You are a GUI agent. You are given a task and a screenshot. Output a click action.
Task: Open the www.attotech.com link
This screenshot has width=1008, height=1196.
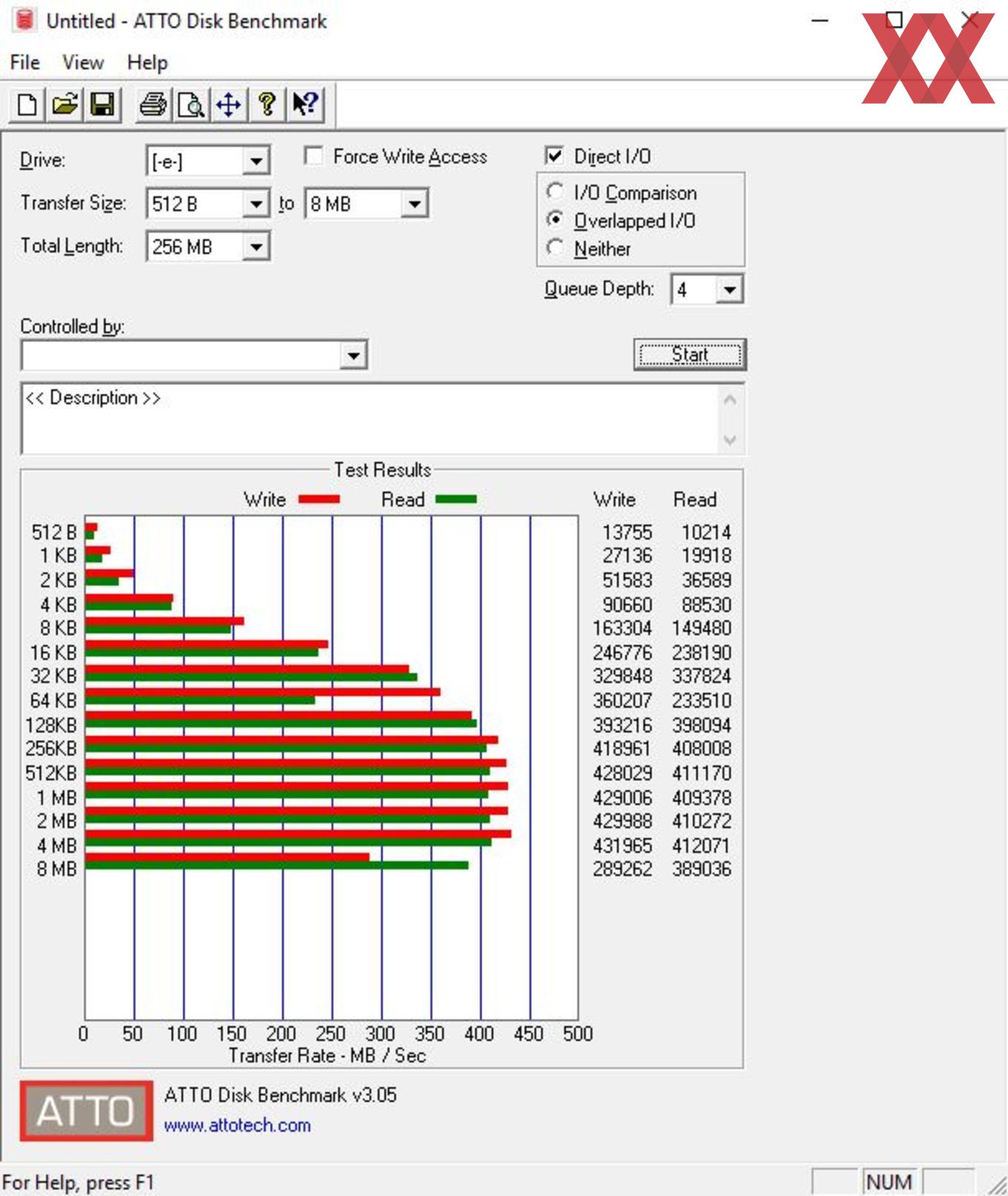pyautogui.click(x=237, y=1125)
